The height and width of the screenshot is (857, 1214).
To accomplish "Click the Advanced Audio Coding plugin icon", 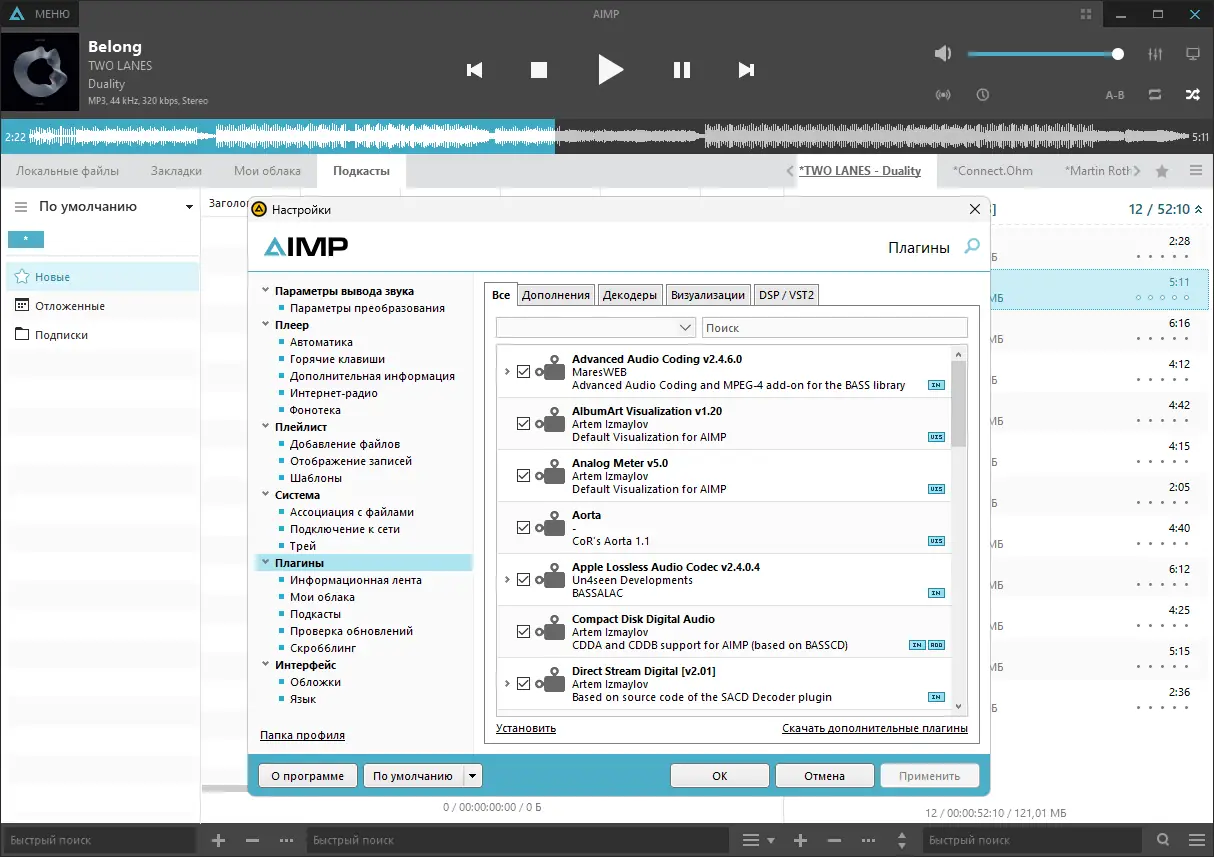I will pos(551,370).
